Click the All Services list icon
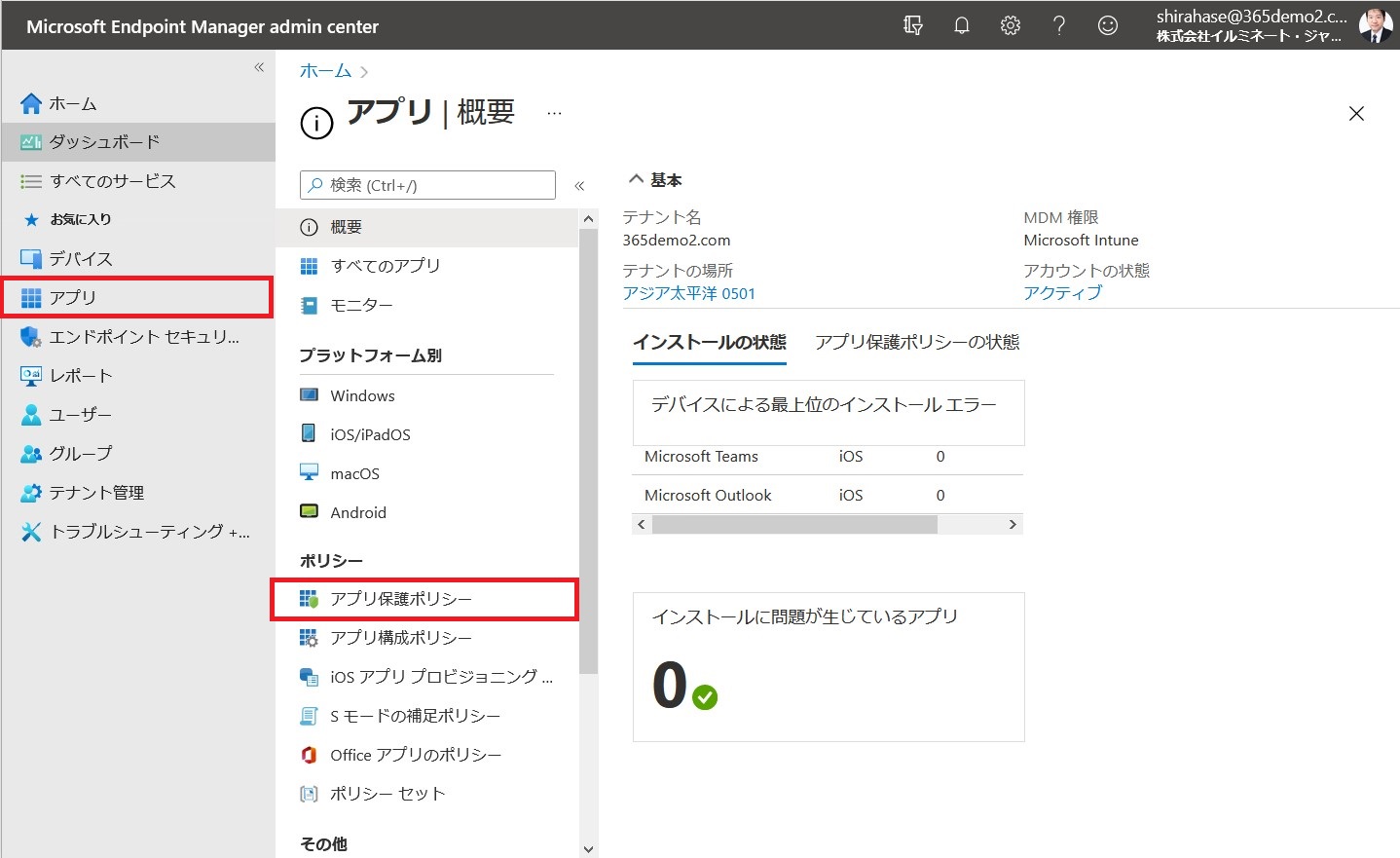1400x858 pixels. [x=31, y=181]
